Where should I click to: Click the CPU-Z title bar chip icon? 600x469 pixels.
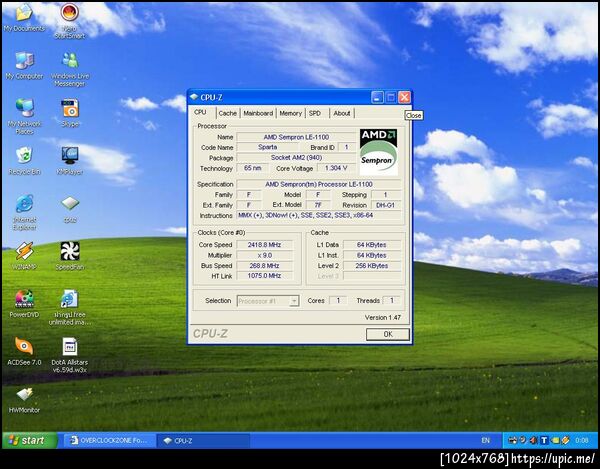[x=194, y=97]
